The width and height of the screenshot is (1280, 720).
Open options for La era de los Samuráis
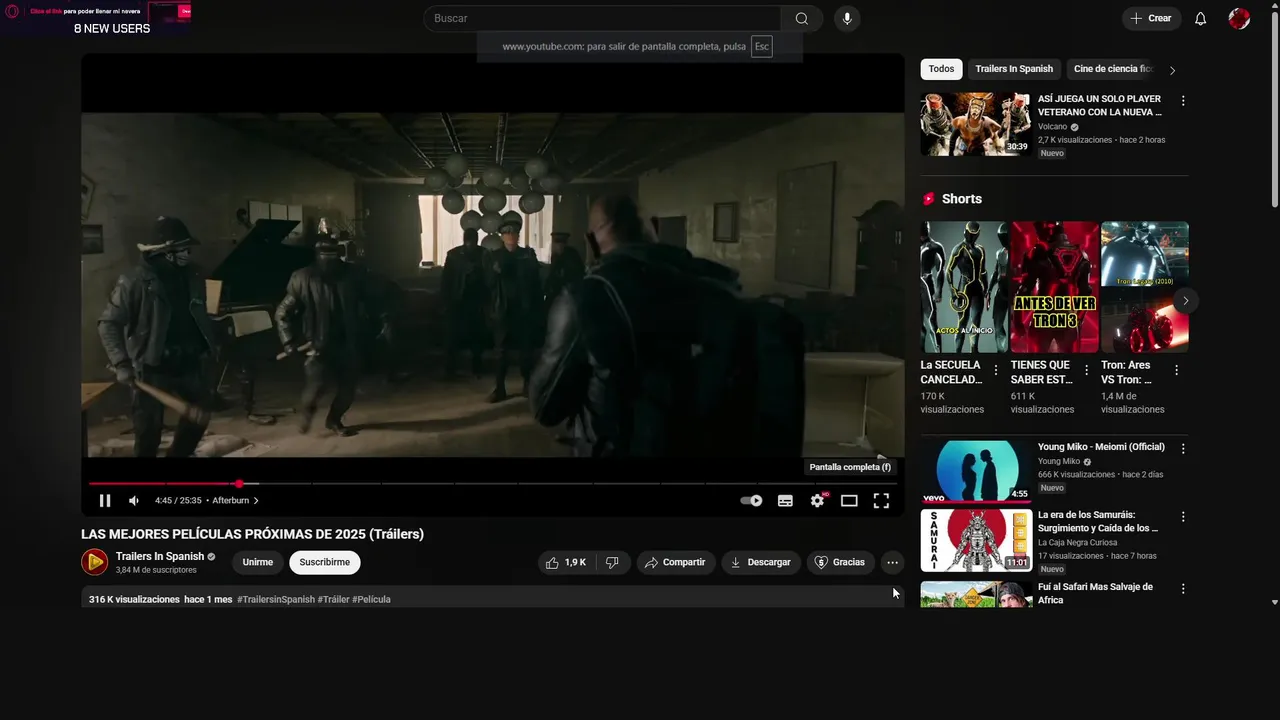(1183, 517)
